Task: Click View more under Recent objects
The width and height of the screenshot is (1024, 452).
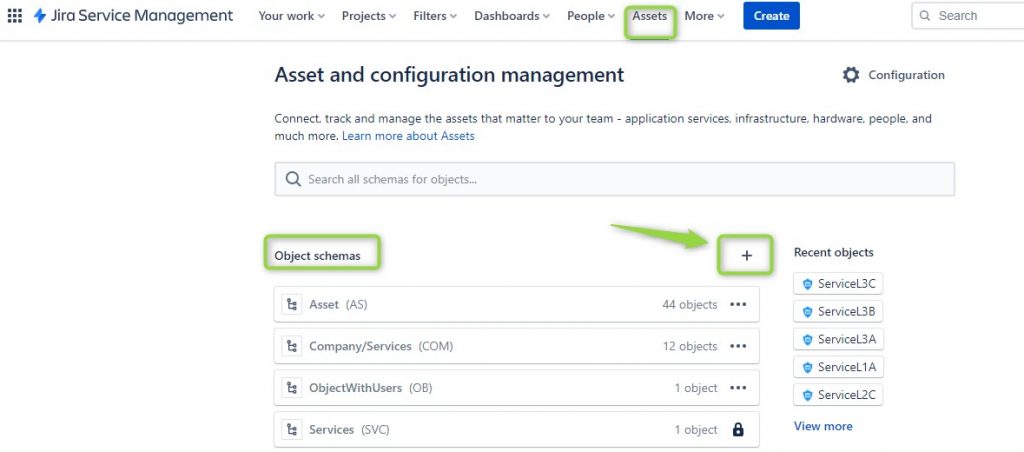Action: (x=823, y=426)
